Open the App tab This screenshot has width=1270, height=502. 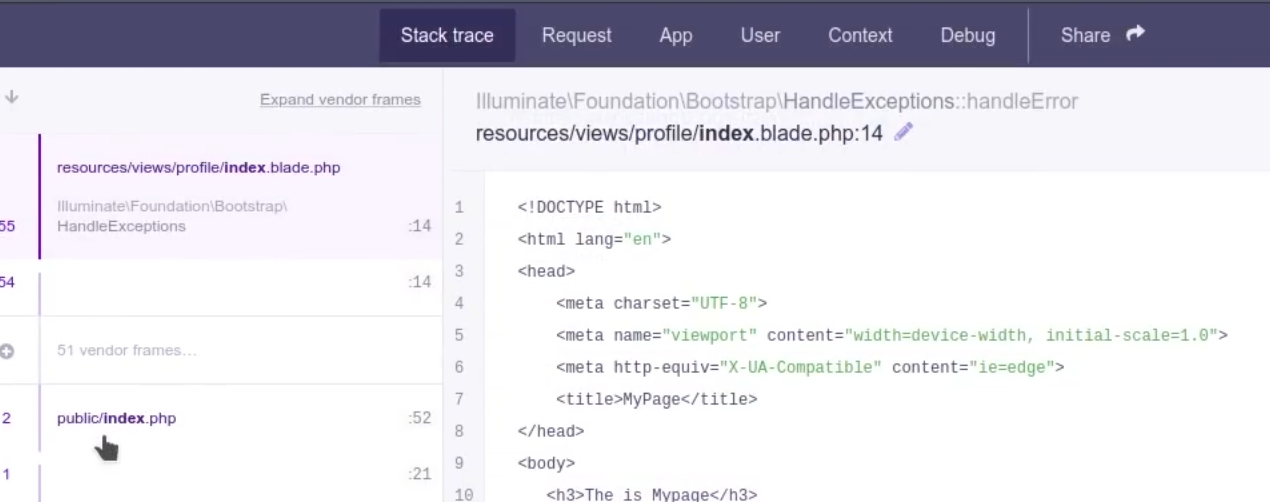676,35
